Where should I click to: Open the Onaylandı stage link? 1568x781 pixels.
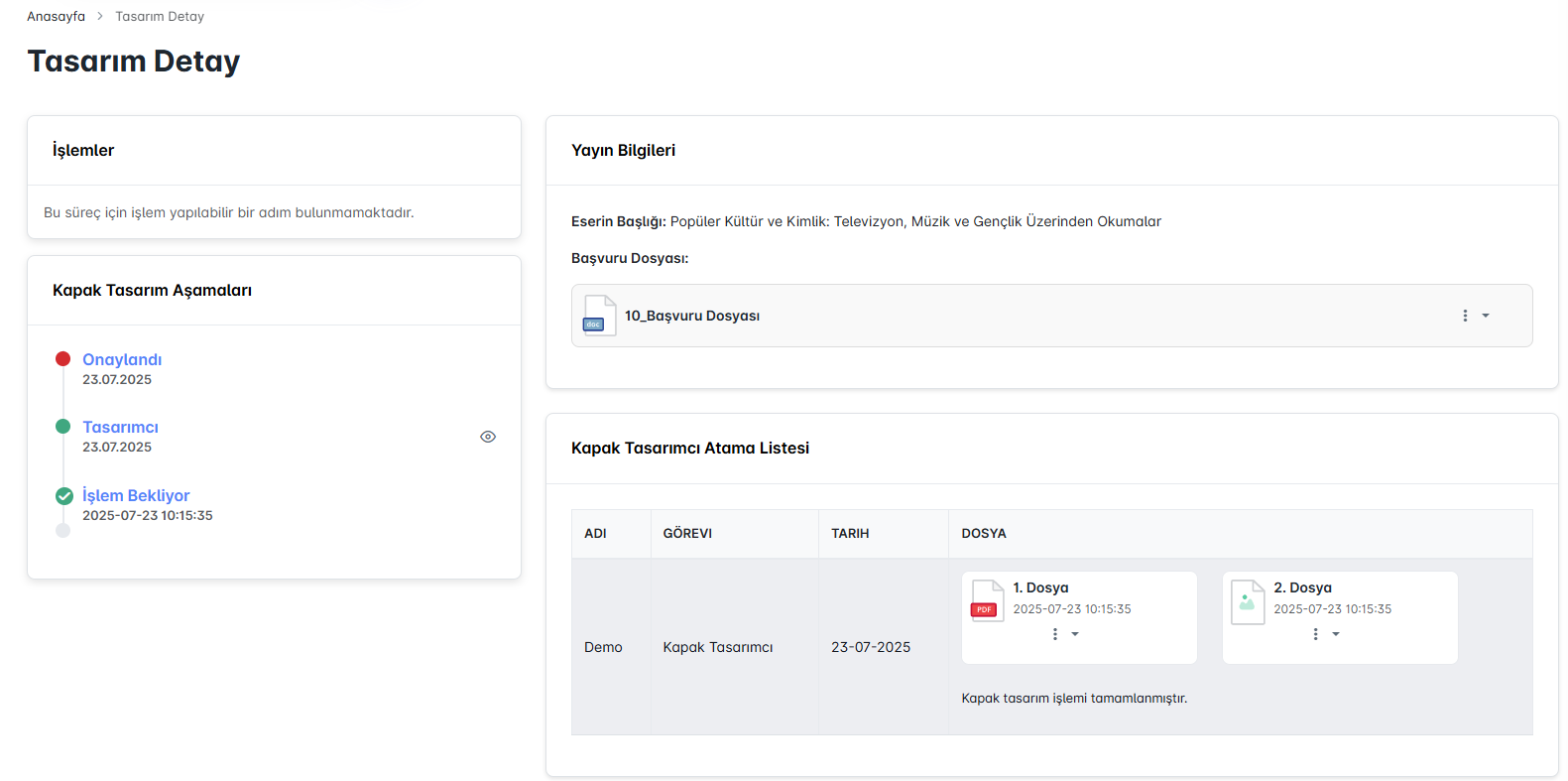[x=122, y=359]
